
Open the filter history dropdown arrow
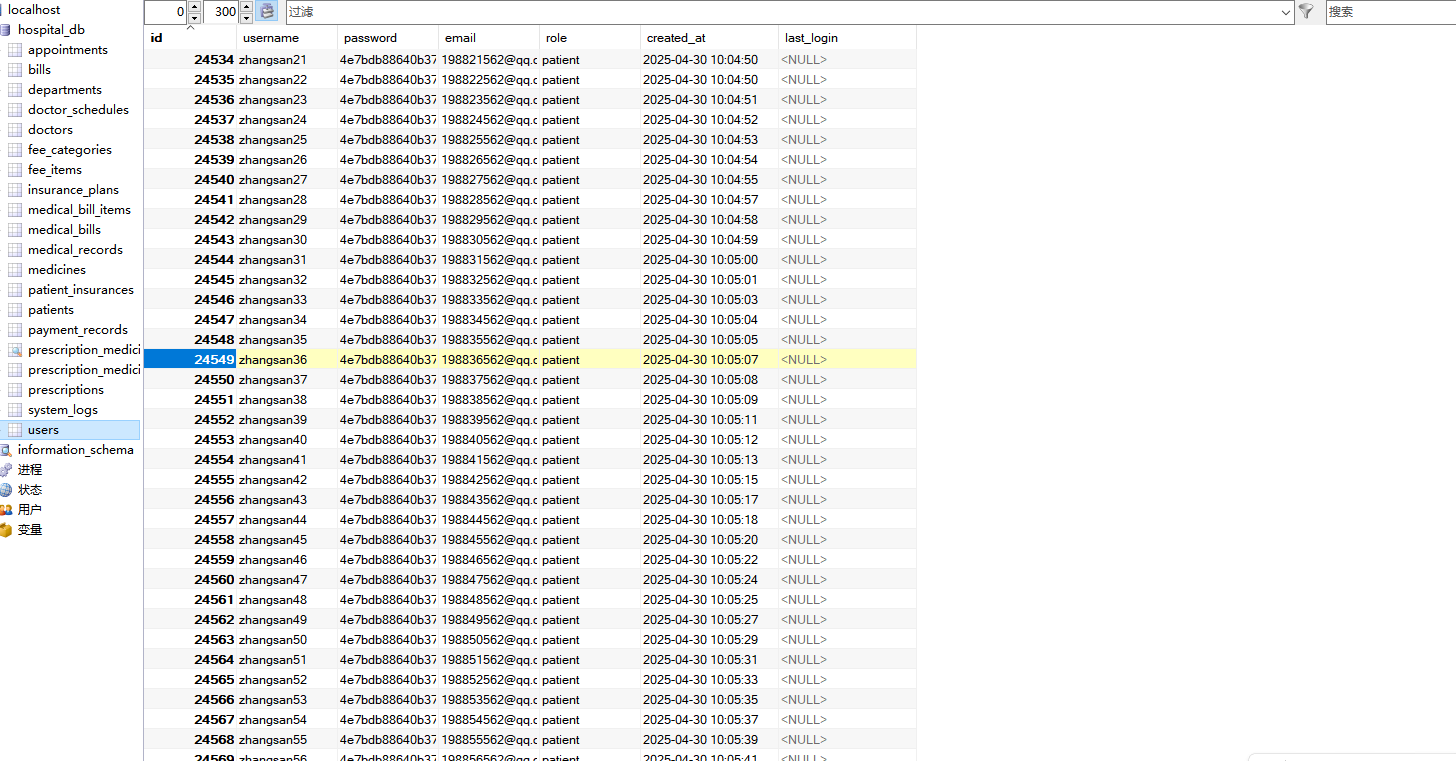(1286, 12)
